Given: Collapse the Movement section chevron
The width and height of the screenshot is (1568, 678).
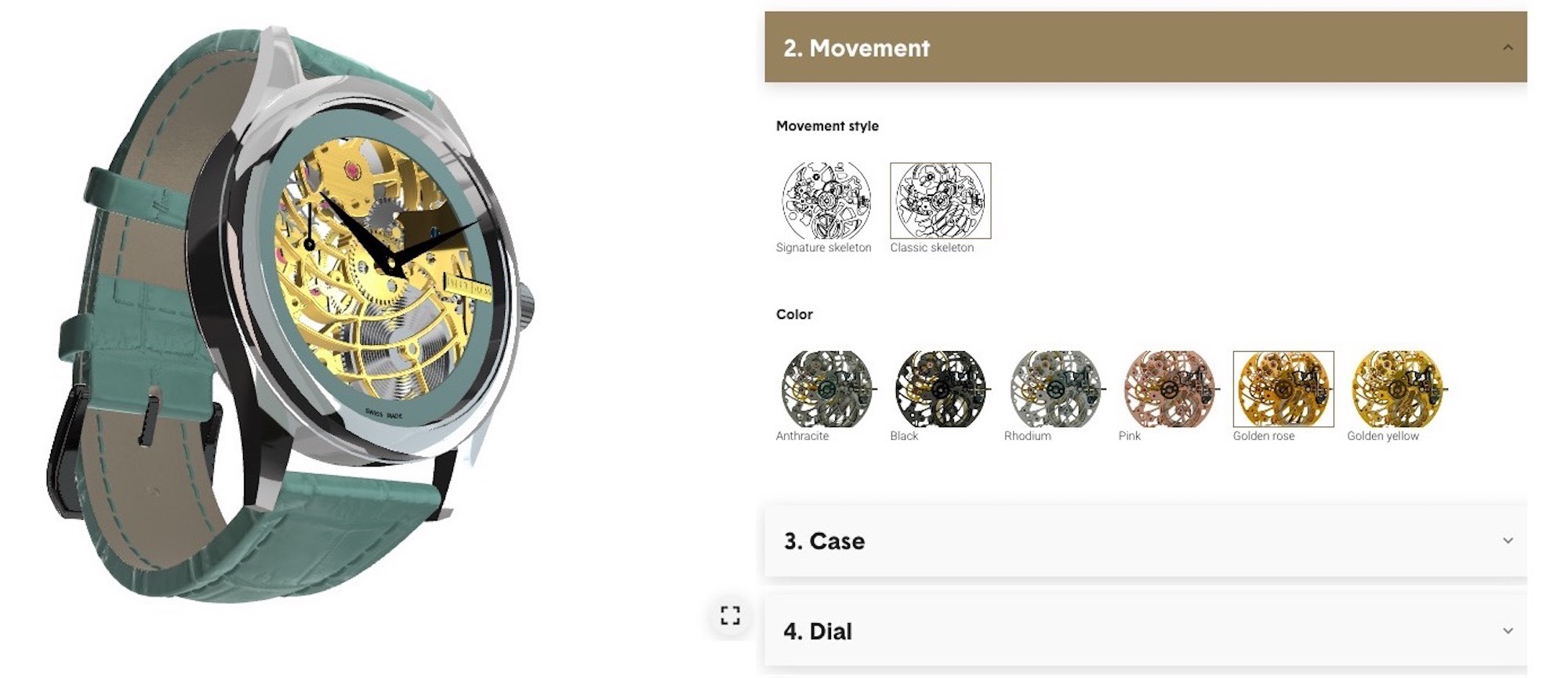Looking at the screenshot, I should pyautogui.click(x=1508, y=48).
